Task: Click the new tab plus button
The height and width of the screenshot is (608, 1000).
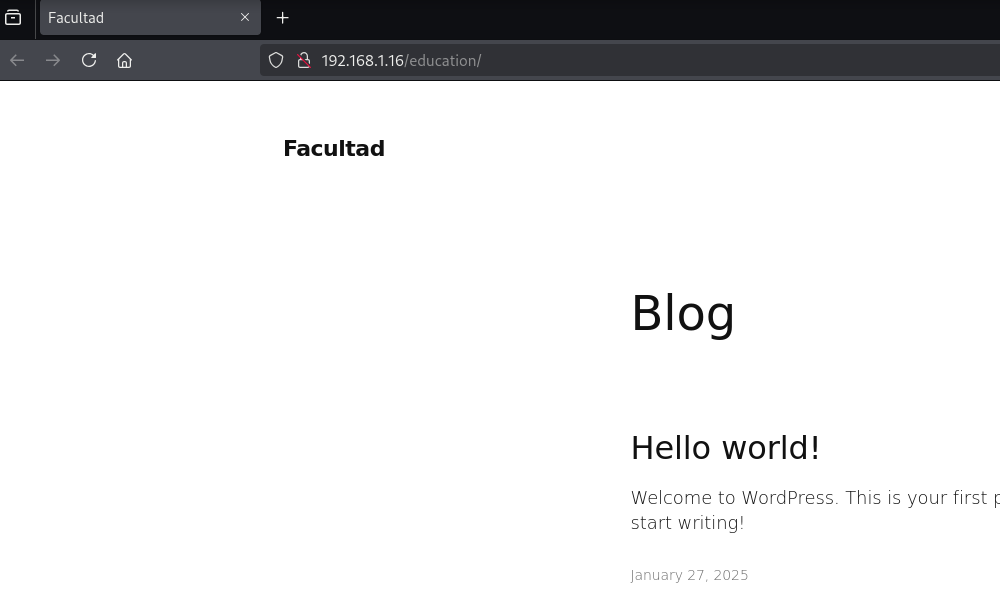Action: [x=283, y=18]
